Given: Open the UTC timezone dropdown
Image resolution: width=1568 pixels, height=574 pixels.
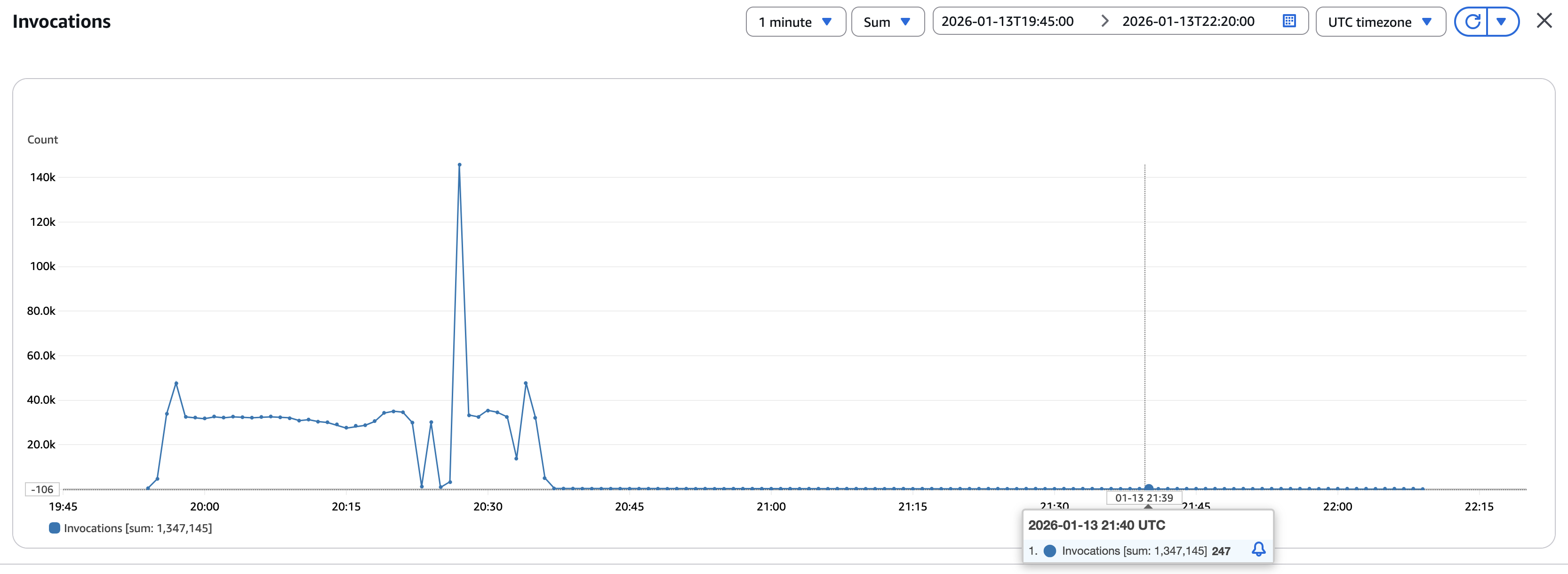Looking at the screenshot, I should click(x=1380, y=22).
